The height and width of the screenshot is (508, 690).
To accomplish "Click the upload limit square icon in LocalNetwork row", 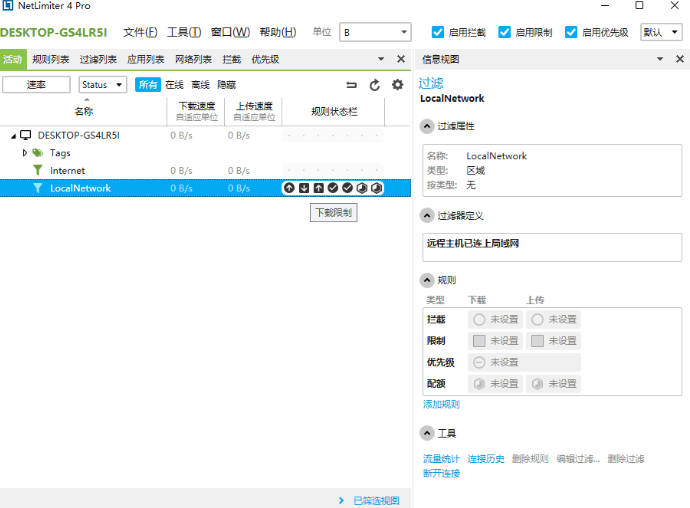I will 319,188.
